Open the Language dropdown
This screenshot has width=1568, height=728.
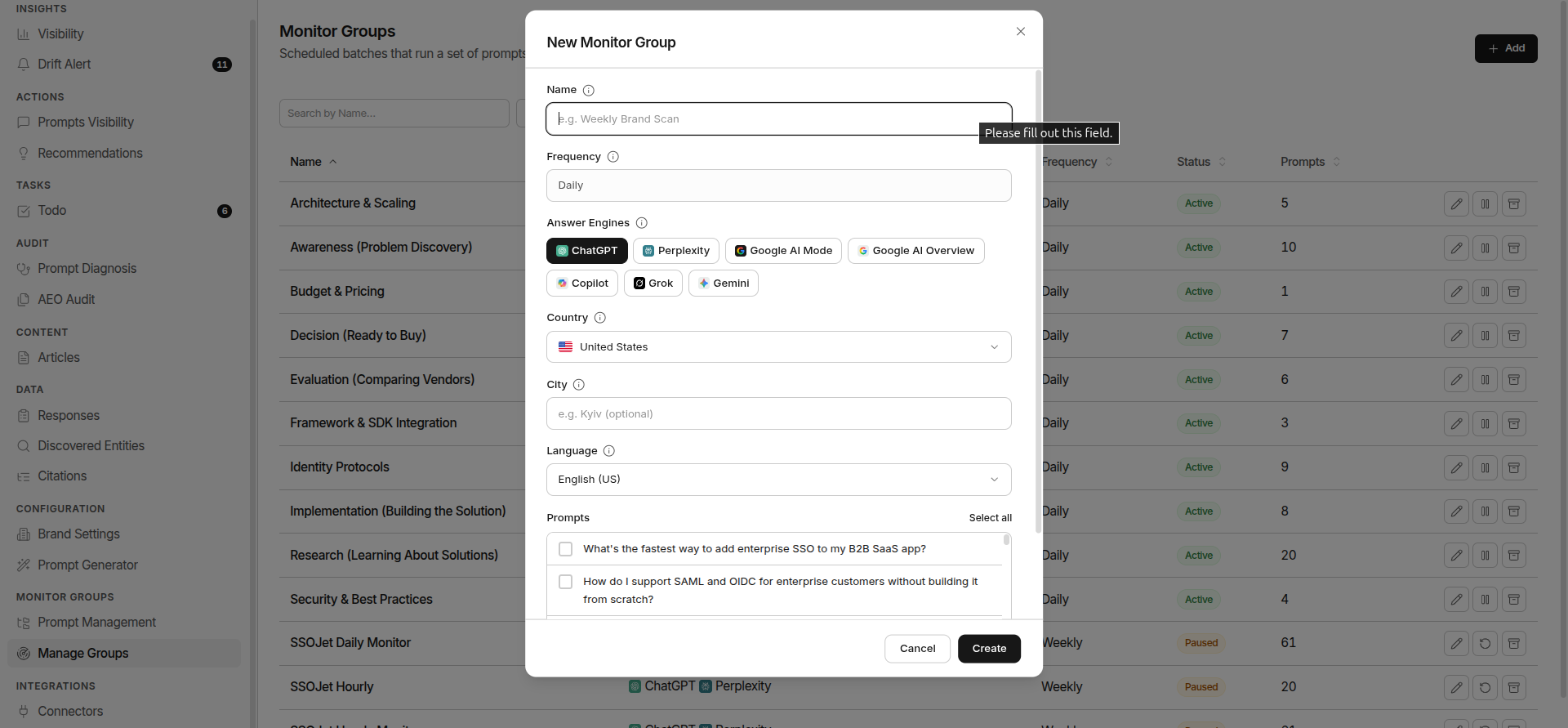pos(779,480)
